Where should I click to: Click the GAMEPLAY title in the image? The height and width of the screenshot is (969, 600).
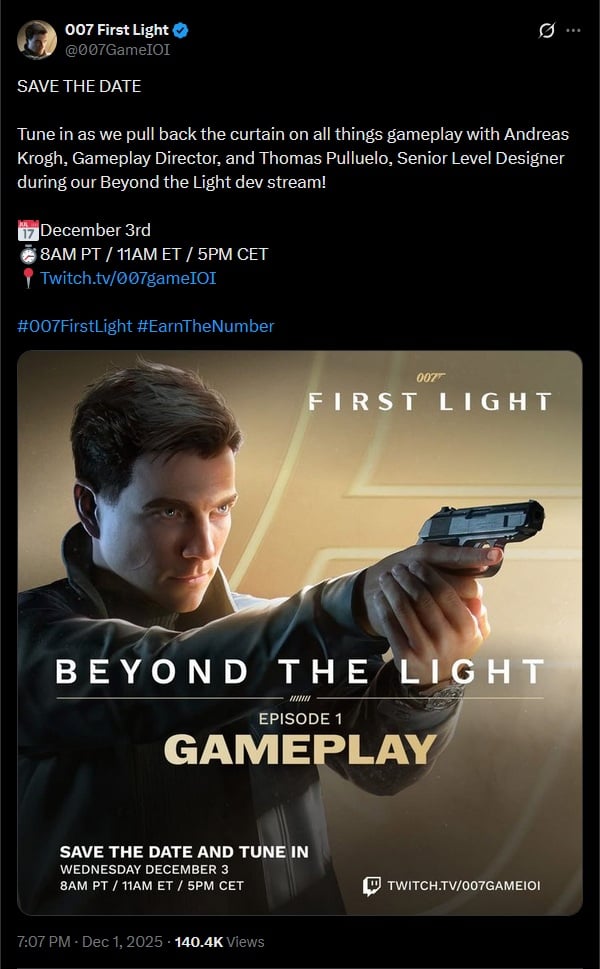300,750
